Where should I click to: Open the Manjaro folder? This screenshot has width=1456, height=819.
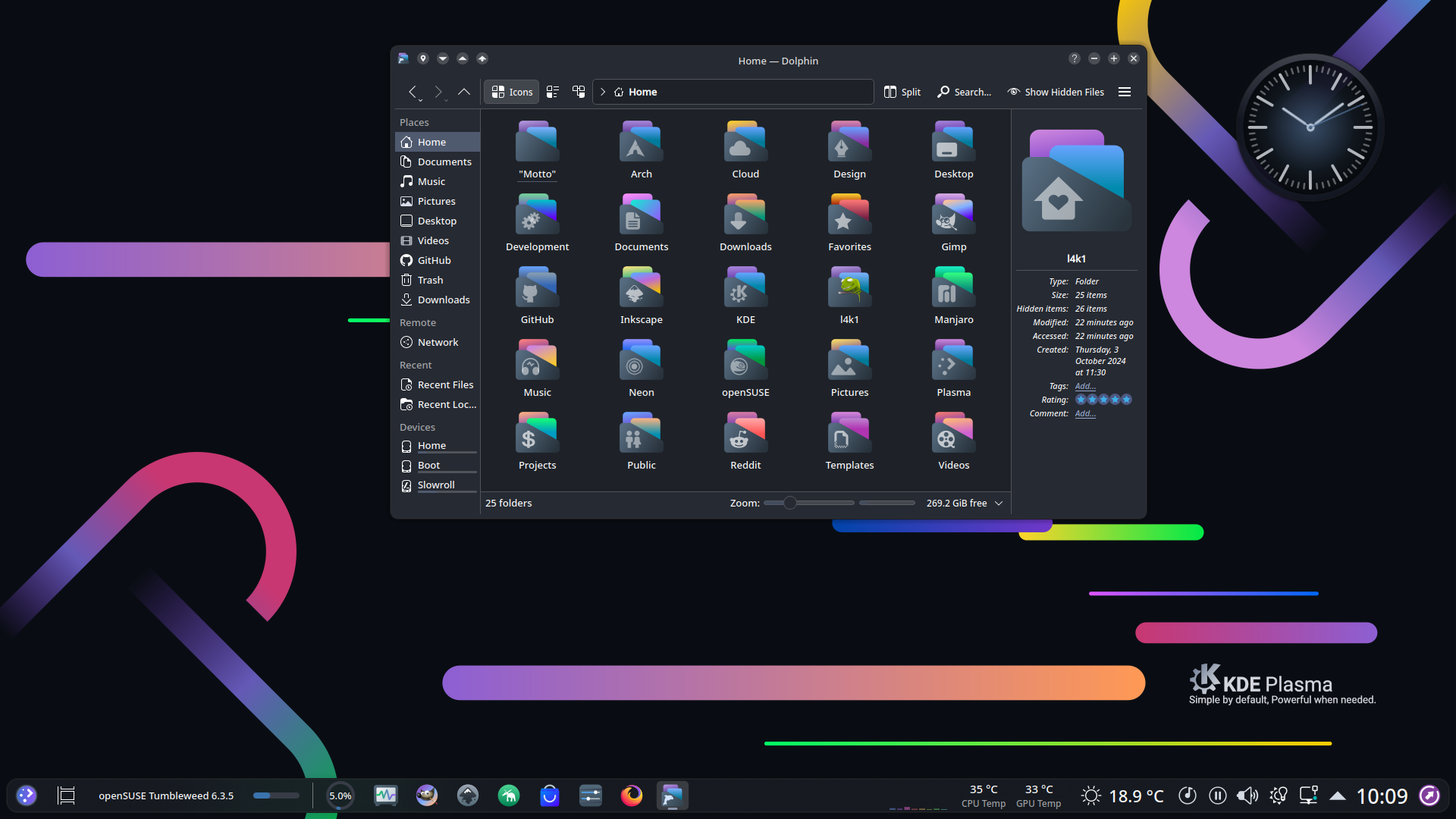(953, 296)
